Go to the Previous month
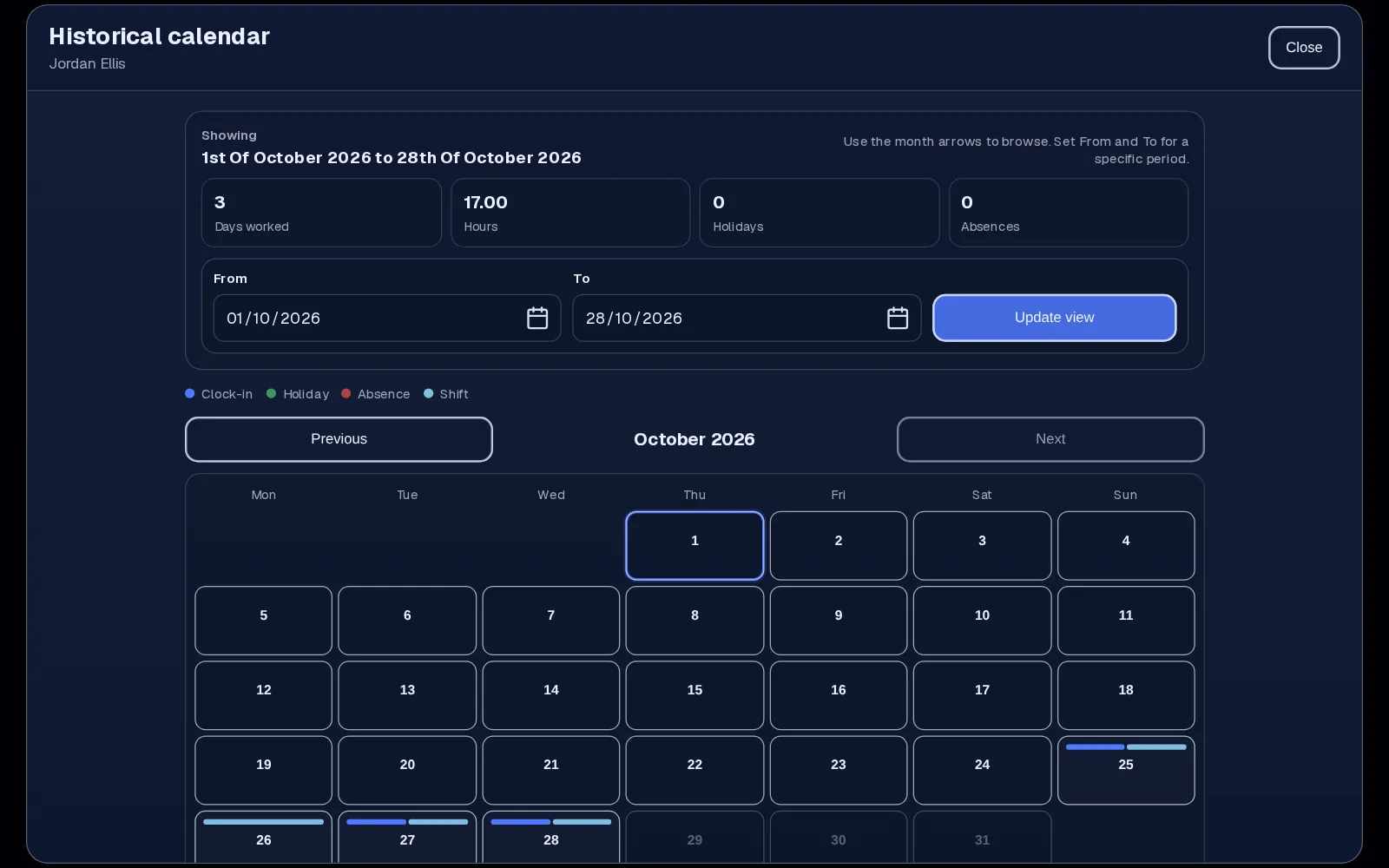 tap(339, 439)
